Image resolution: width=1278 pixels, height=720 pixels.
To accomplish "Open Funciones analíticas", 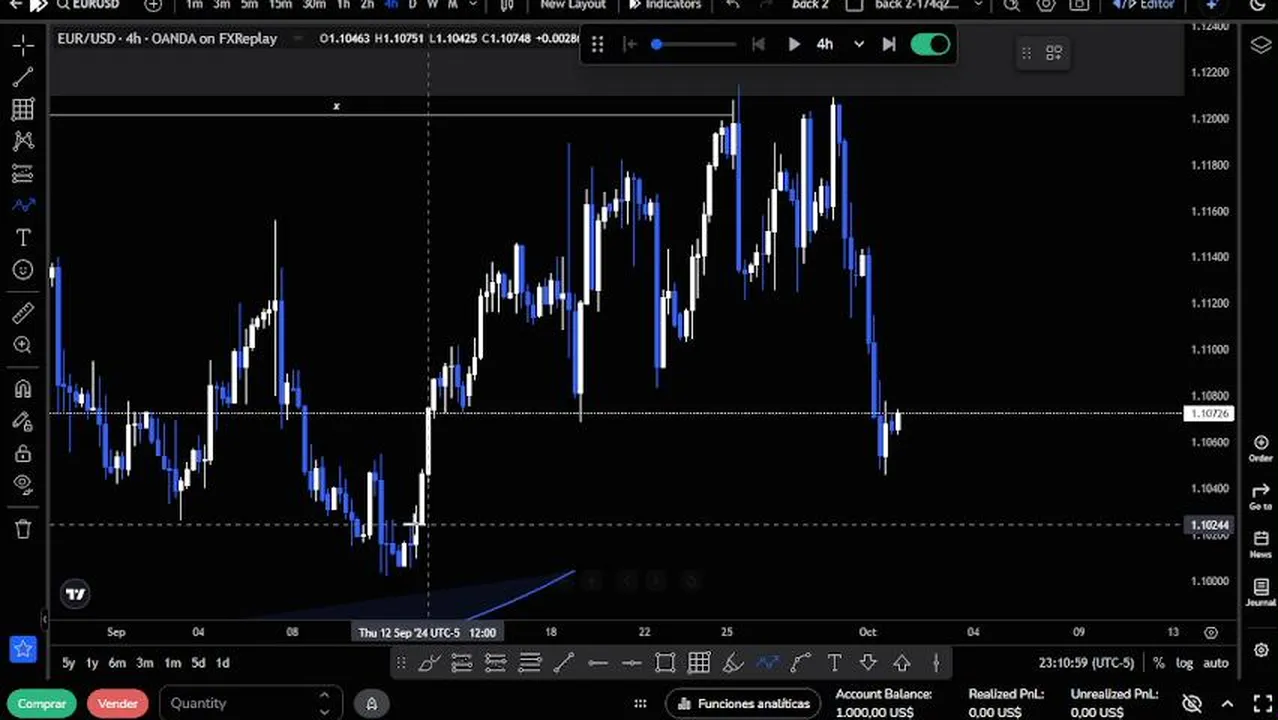I will tap(743, 703).
